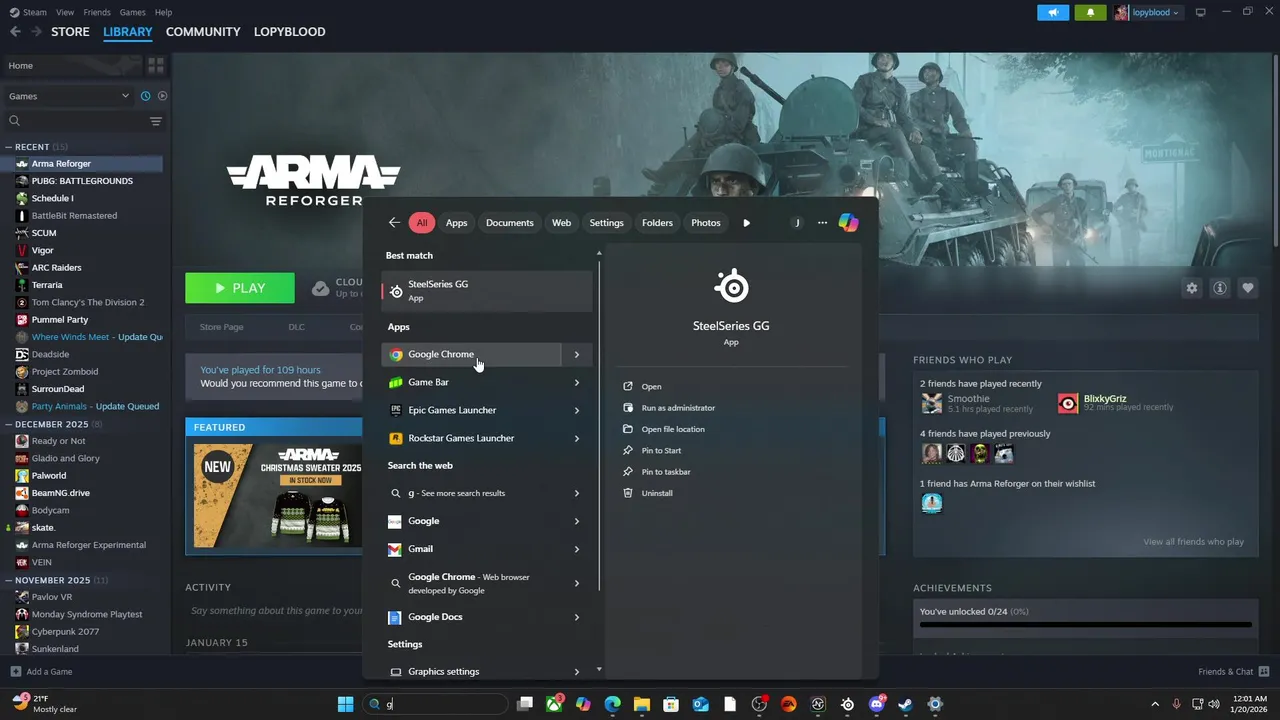
Task: Open Steam notifications bell icon
Action: [1090, 12]
